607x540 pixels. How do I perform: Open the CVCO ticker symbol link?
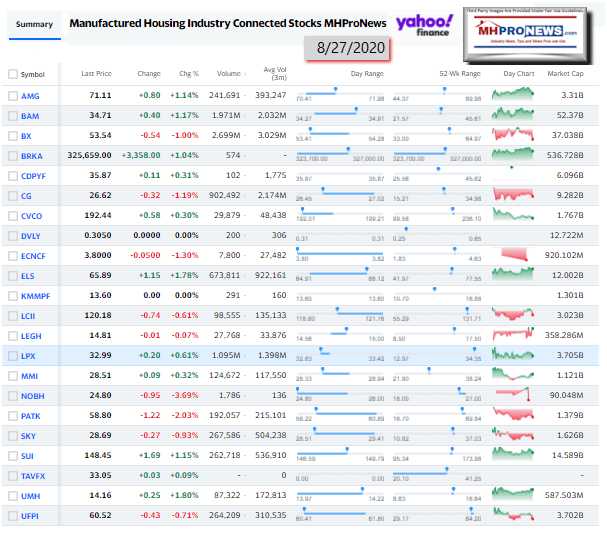[x=32, y=215]
